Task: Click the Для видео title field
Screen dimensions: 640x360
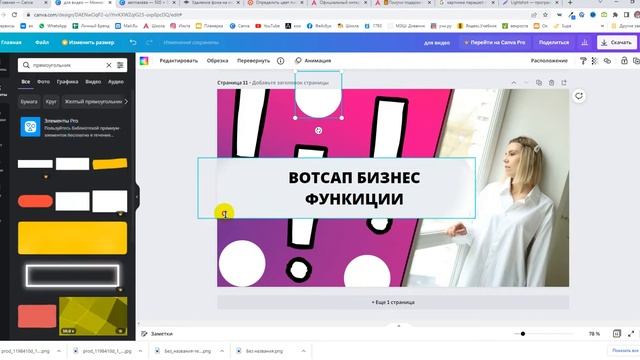Action: pos(437,42)
